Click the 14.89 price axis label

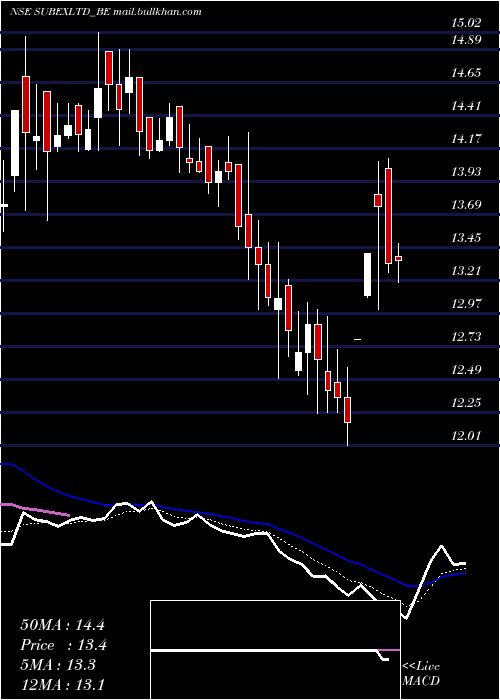[466, 40]
